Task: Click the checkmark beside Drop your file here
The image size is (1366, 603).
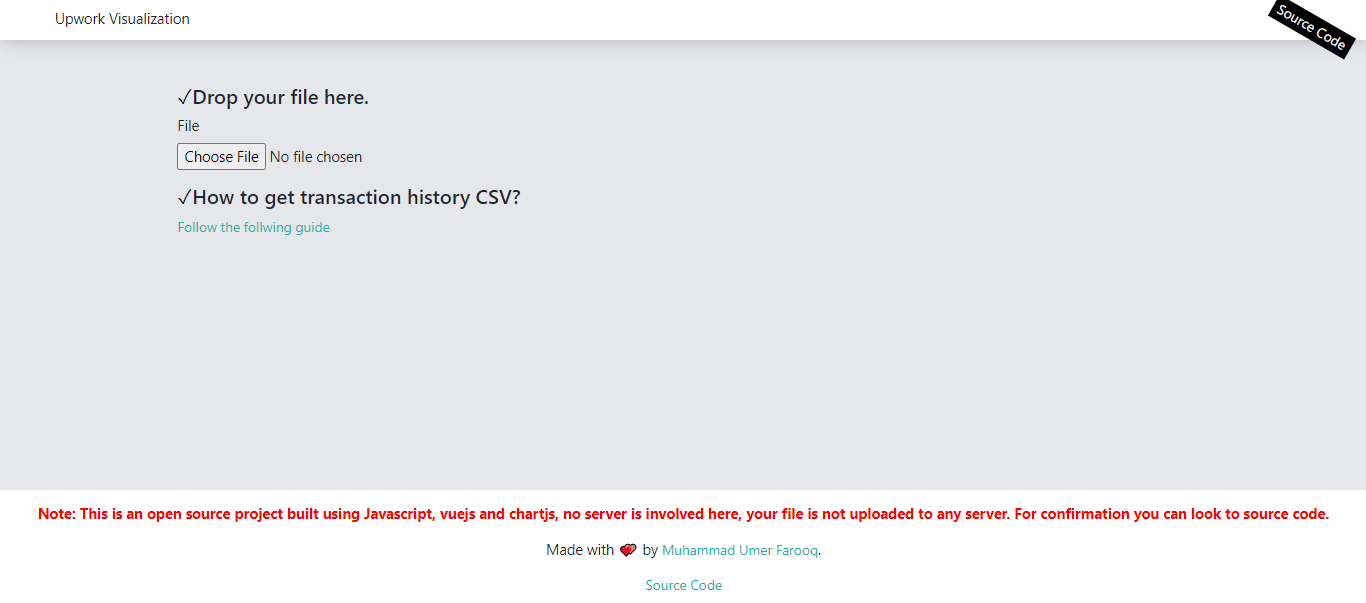Action: [x=184, y=97]
